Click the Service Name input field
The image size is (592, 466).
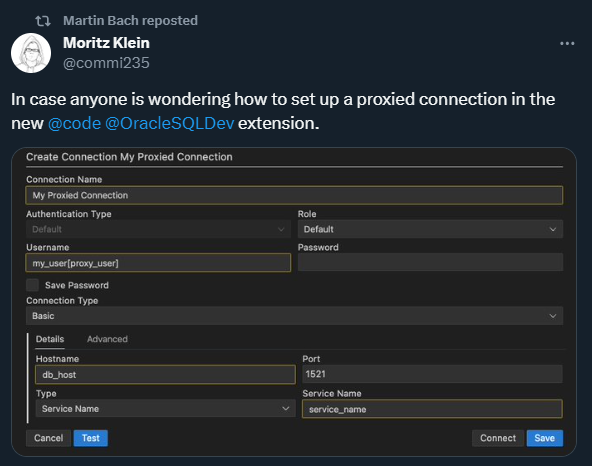point(432,409)
